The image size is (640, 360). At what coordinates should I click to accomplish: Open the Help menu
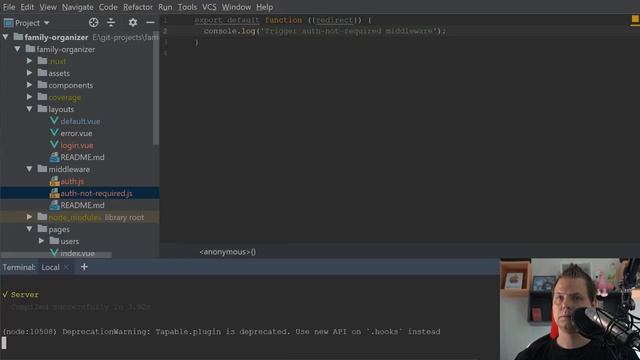264,7
